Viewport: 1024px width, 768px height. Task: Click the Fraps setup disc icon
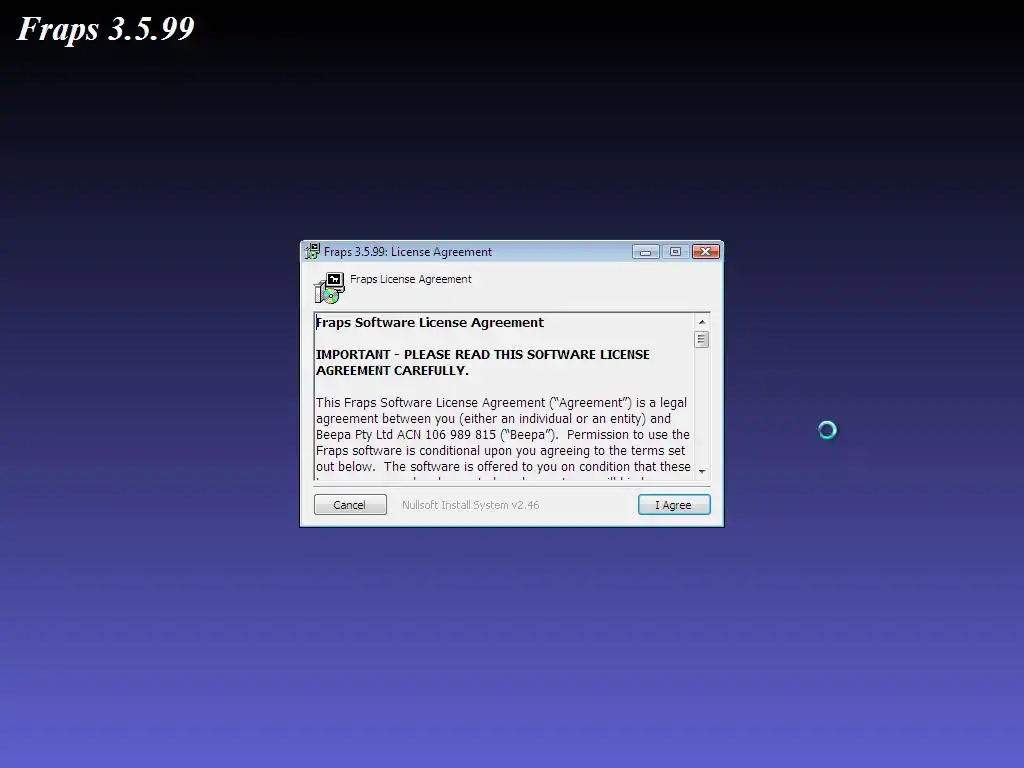(329, 288)
